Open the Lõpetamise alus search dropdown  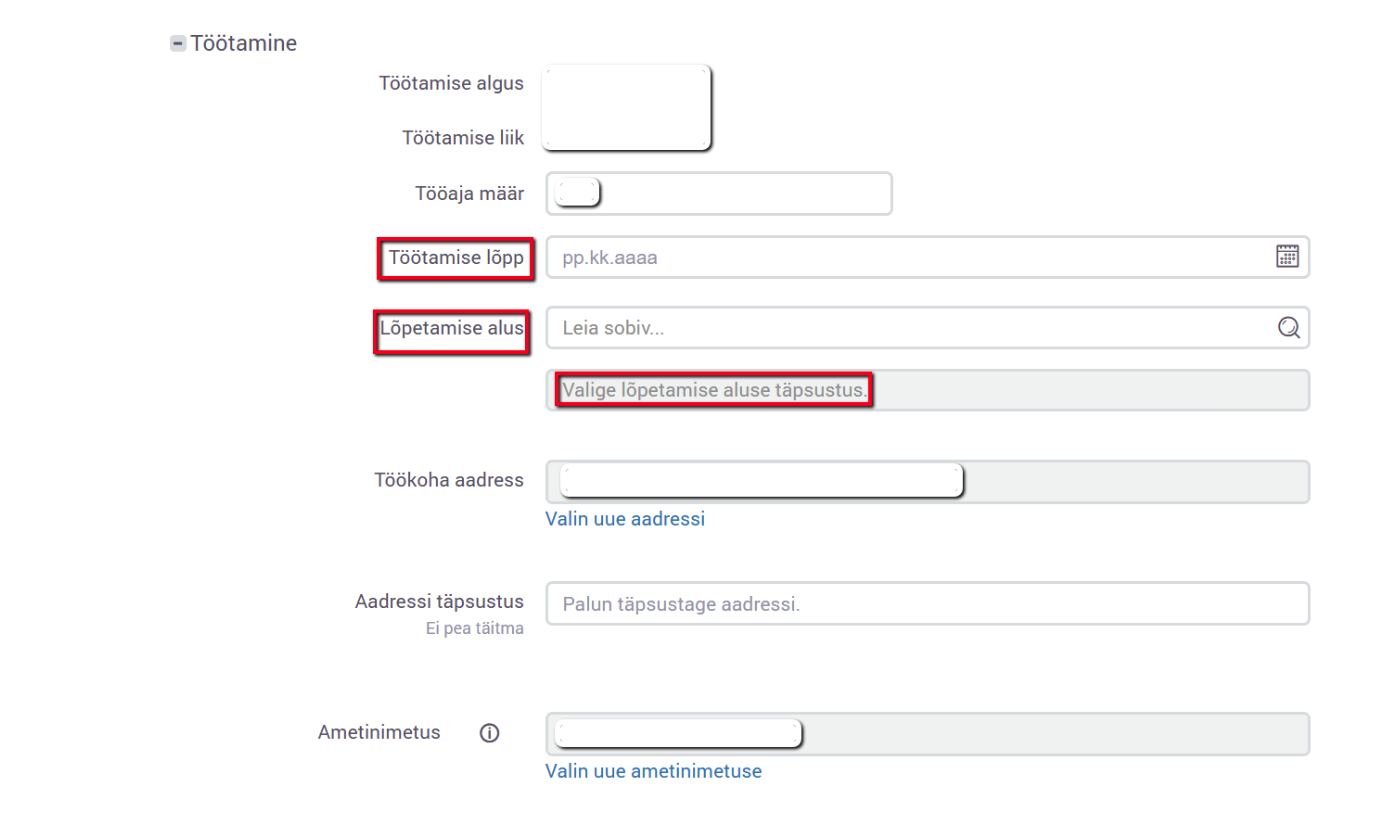(x=900, y=328)
